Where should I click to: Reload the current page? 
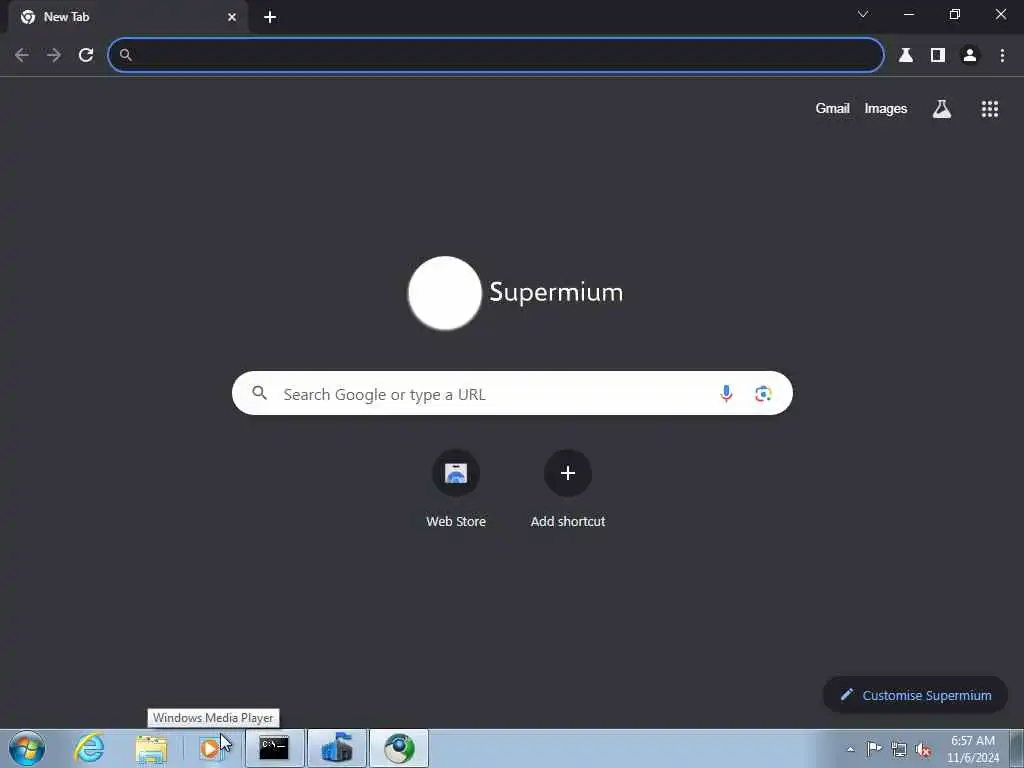pyautogui.click(x=86, y=55)
